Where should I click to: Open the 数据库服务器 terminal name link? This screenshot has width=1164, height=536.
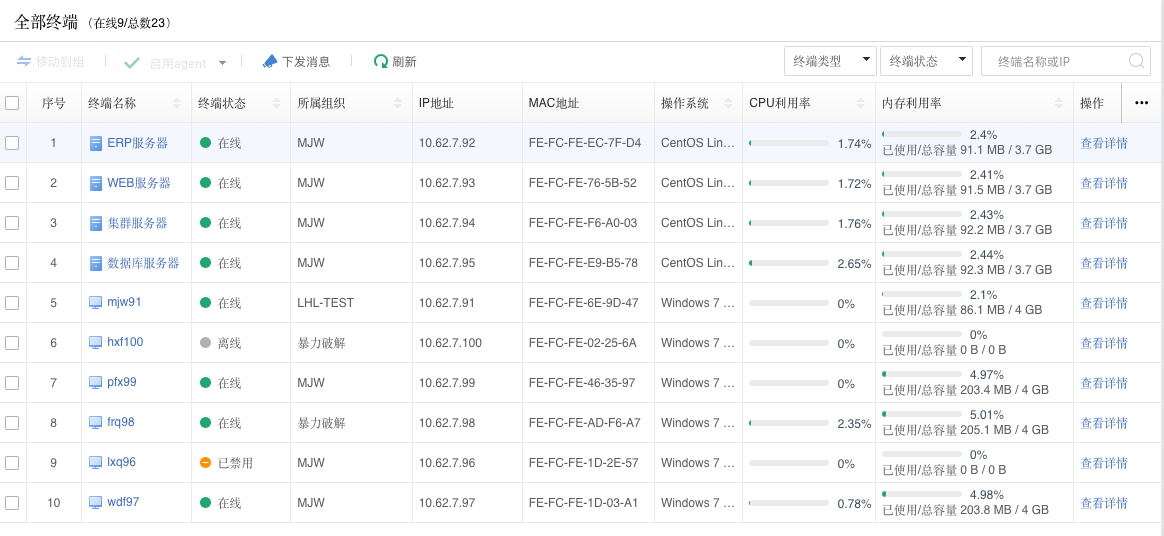(x=143, y=263)
